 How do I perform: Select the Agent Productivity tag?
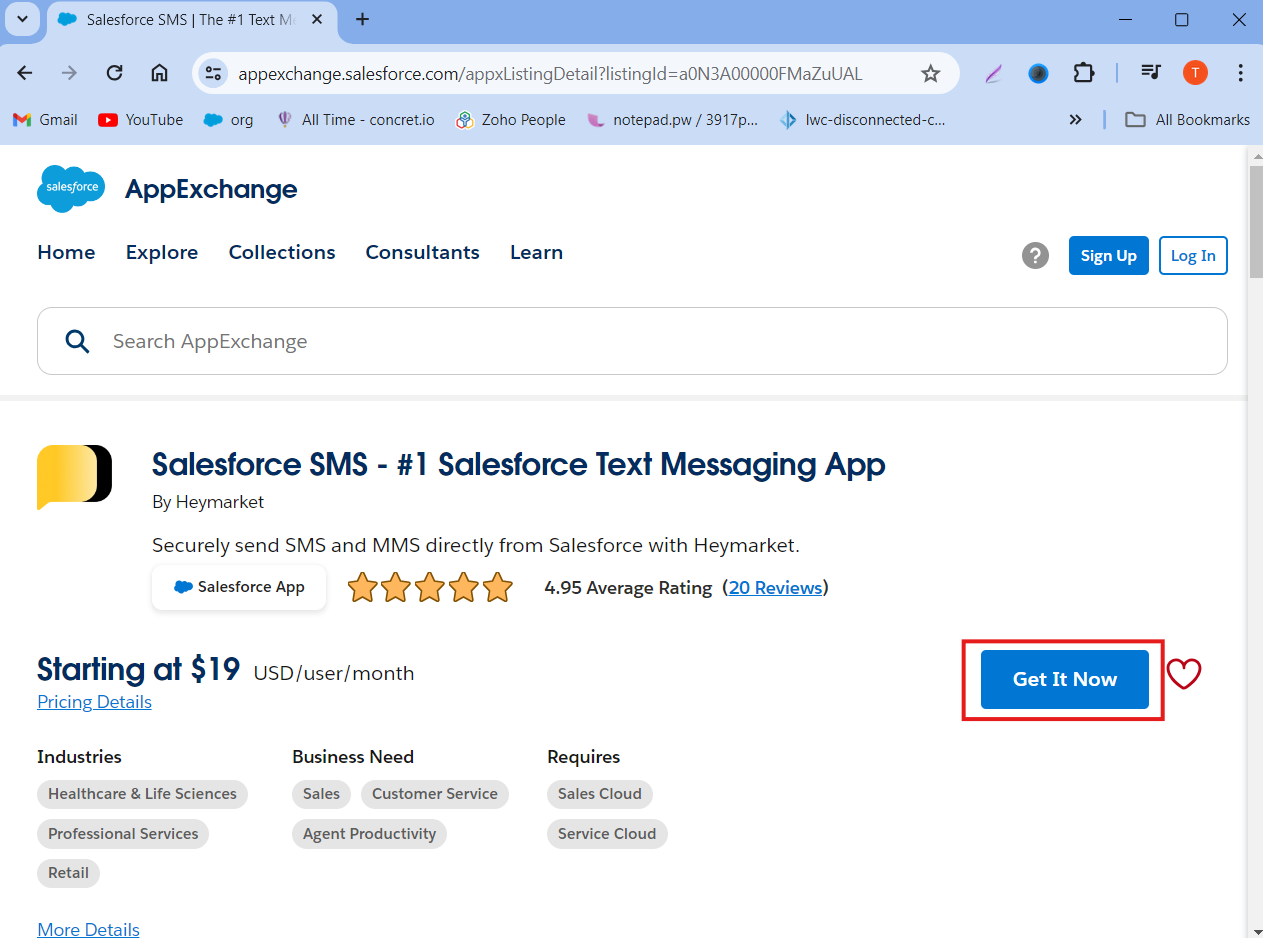point(369,834)
